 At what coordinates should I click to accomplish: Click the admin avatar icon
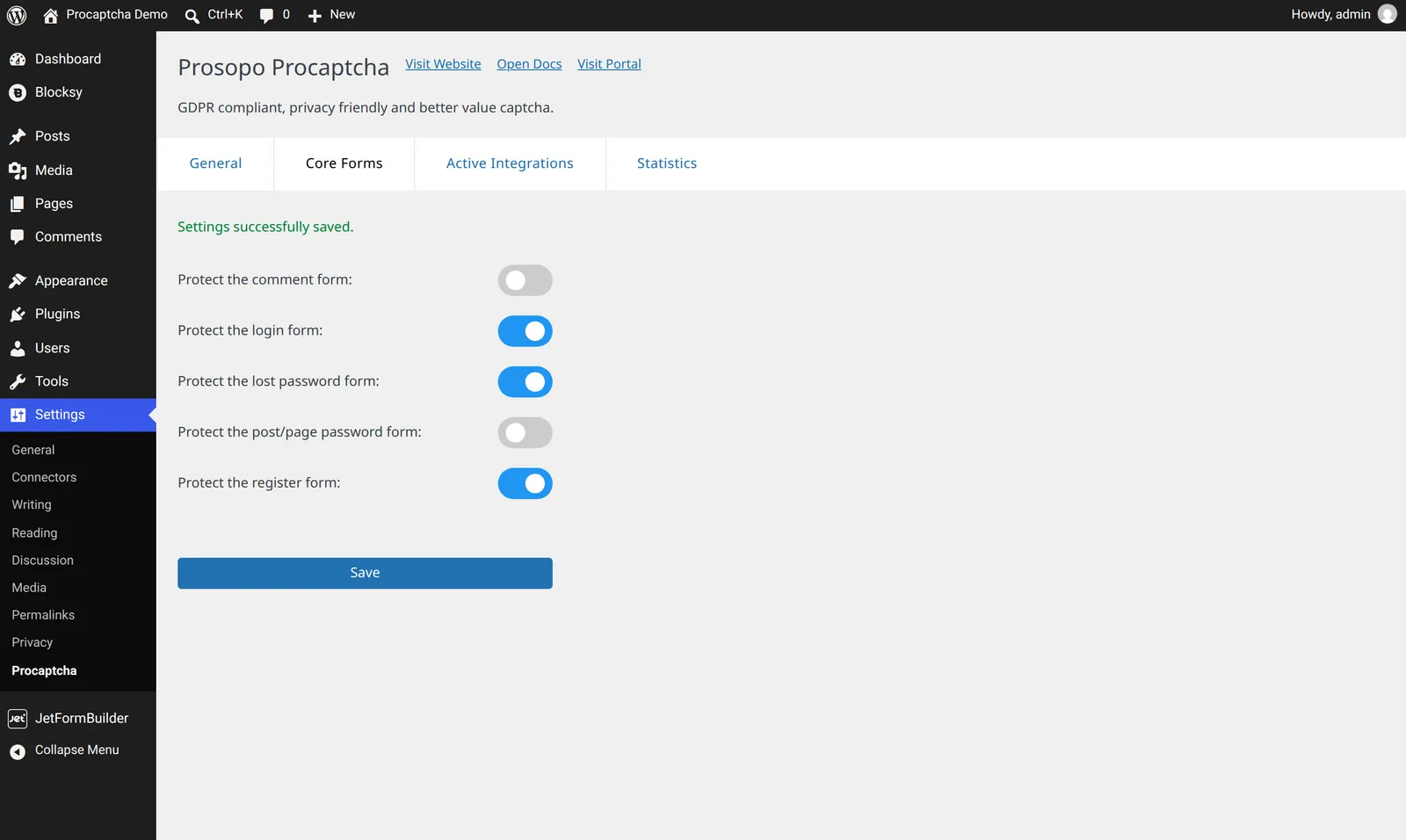point(1388,14)
